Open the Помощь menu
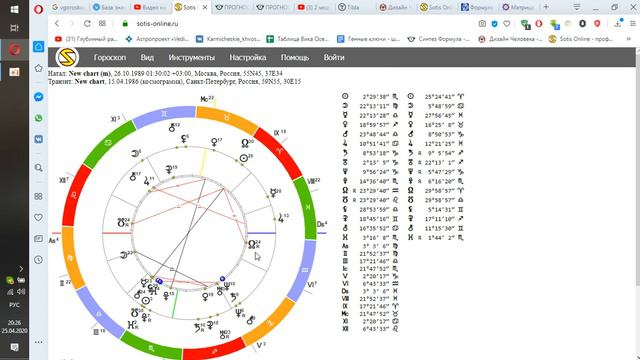The image size is (640, 360). pyautogui.click(x=295, y=58)
